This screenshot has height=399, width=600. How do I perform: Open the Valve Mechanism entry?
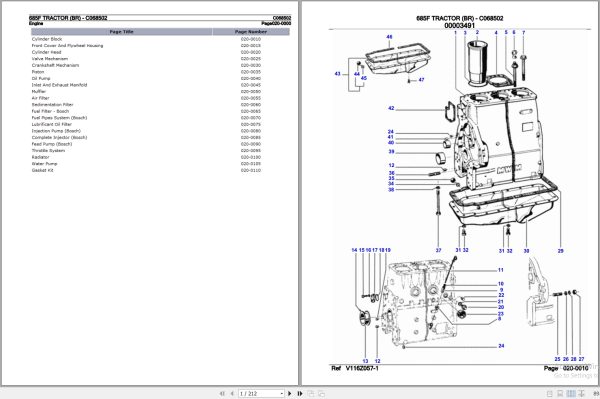click(50, 59)
